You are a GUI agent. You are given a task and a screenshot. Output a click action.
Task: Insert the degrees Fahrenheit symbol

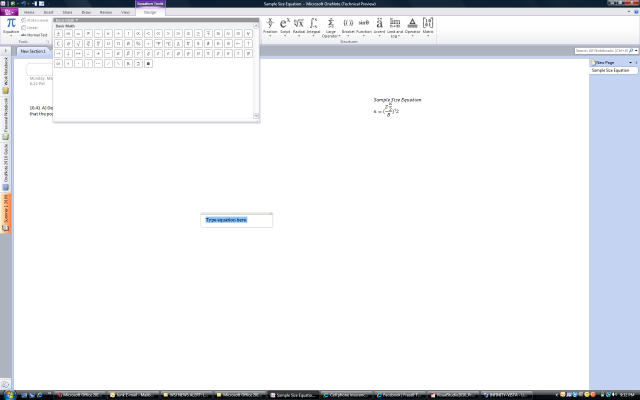tap(158, 43)
